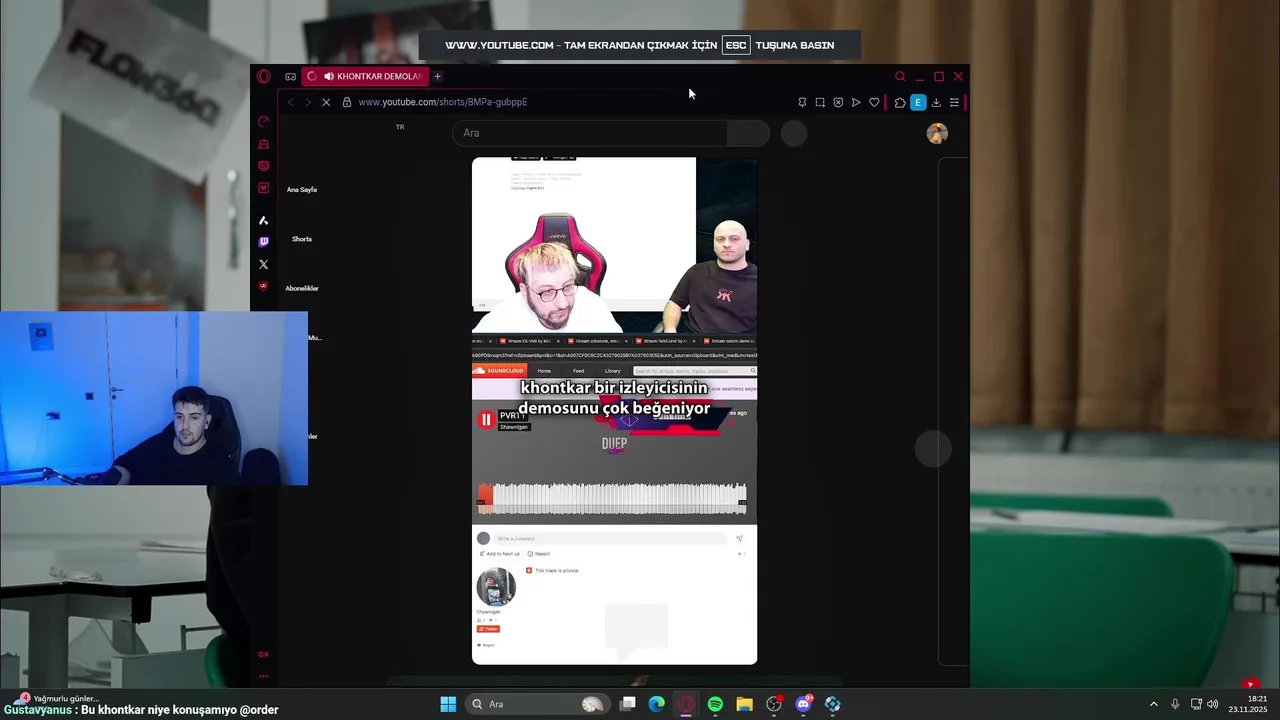
Task: Click the taskbar 'Ara' search box
Action: (537, 704)
